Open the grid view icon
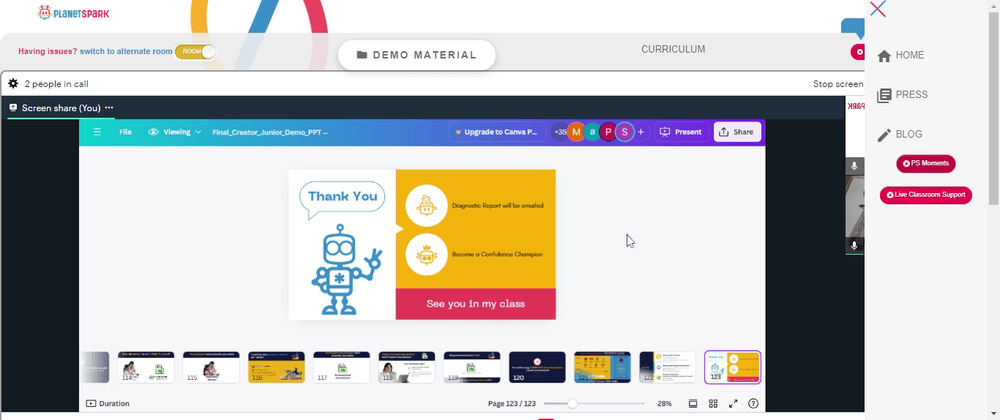The height and width of the screenshot is (420, 1000). pos(713,403)
